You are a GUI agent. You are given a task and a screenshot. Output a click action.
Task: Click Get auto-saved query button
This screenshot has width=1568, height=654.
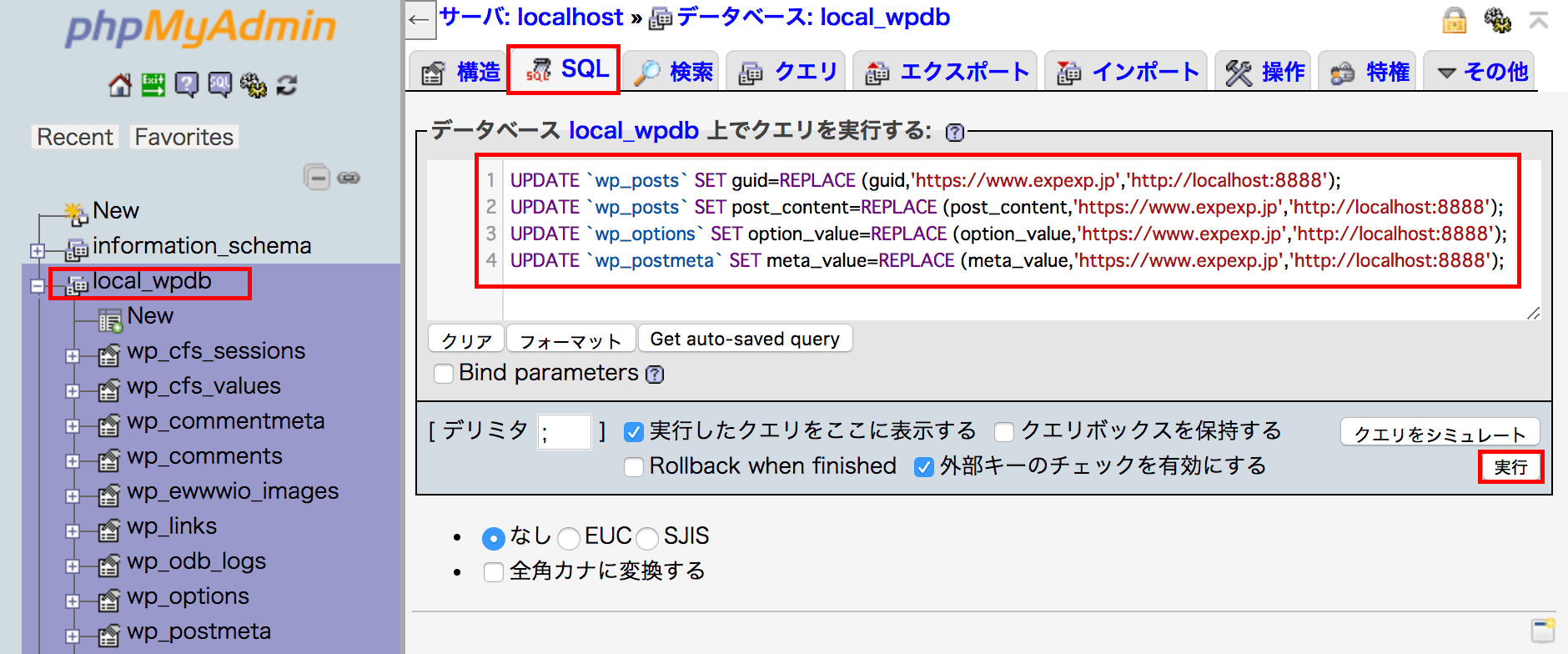pyautogui.click(x=745, y=339)
